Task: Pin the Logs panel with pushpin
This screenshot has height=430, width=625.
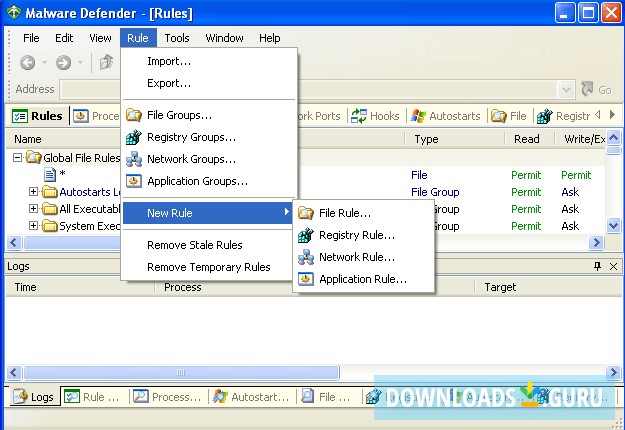Action: [597, 266]
